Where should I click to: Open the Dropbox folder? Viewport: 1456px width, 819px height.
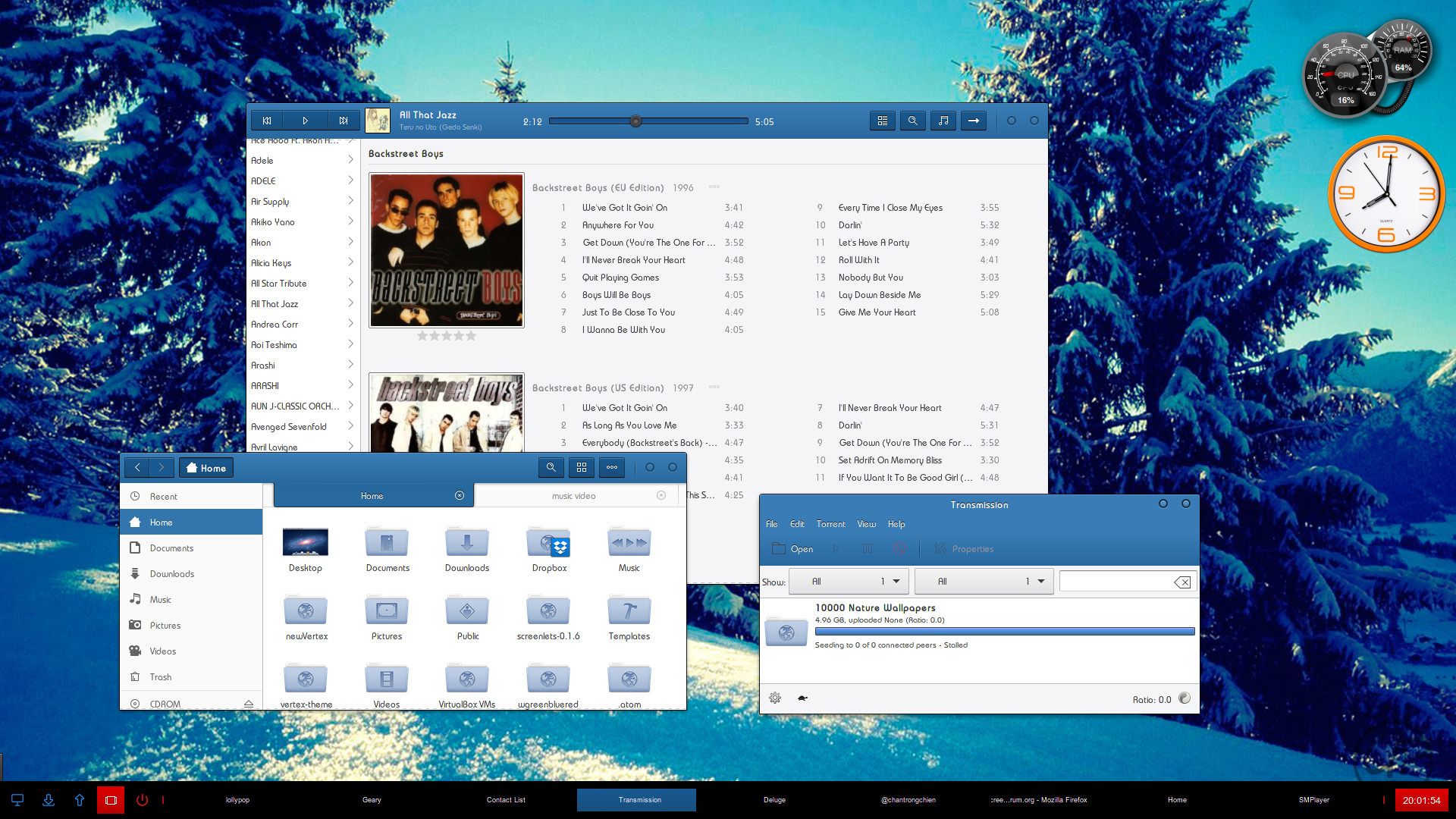pos(549,549)
